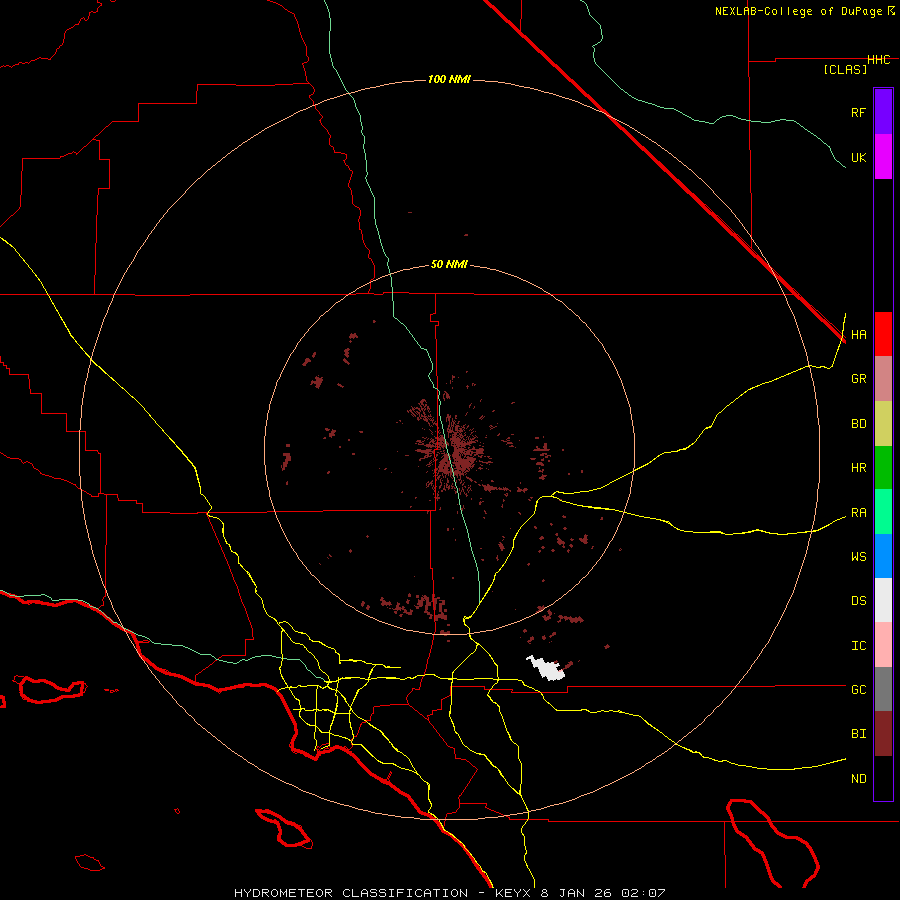900x900 pixels.
Task: Select the red HA hail color swatch
Action: [x=883, y=334]
